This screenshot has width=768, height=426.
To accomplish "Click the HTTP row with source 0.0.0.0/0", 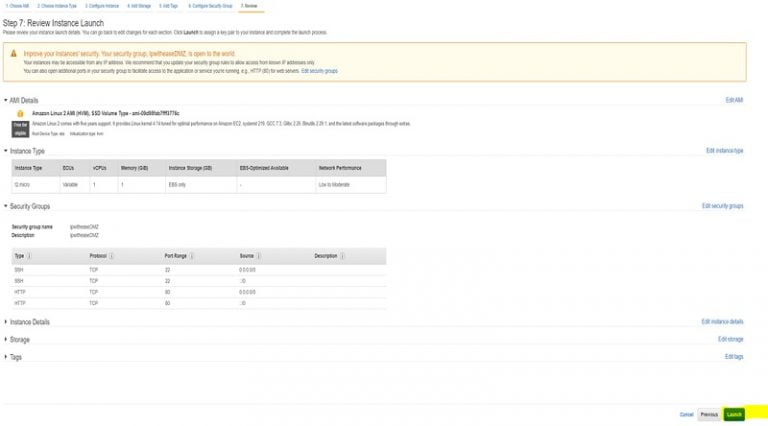I will pyautogui.click(x=198, y=292).
